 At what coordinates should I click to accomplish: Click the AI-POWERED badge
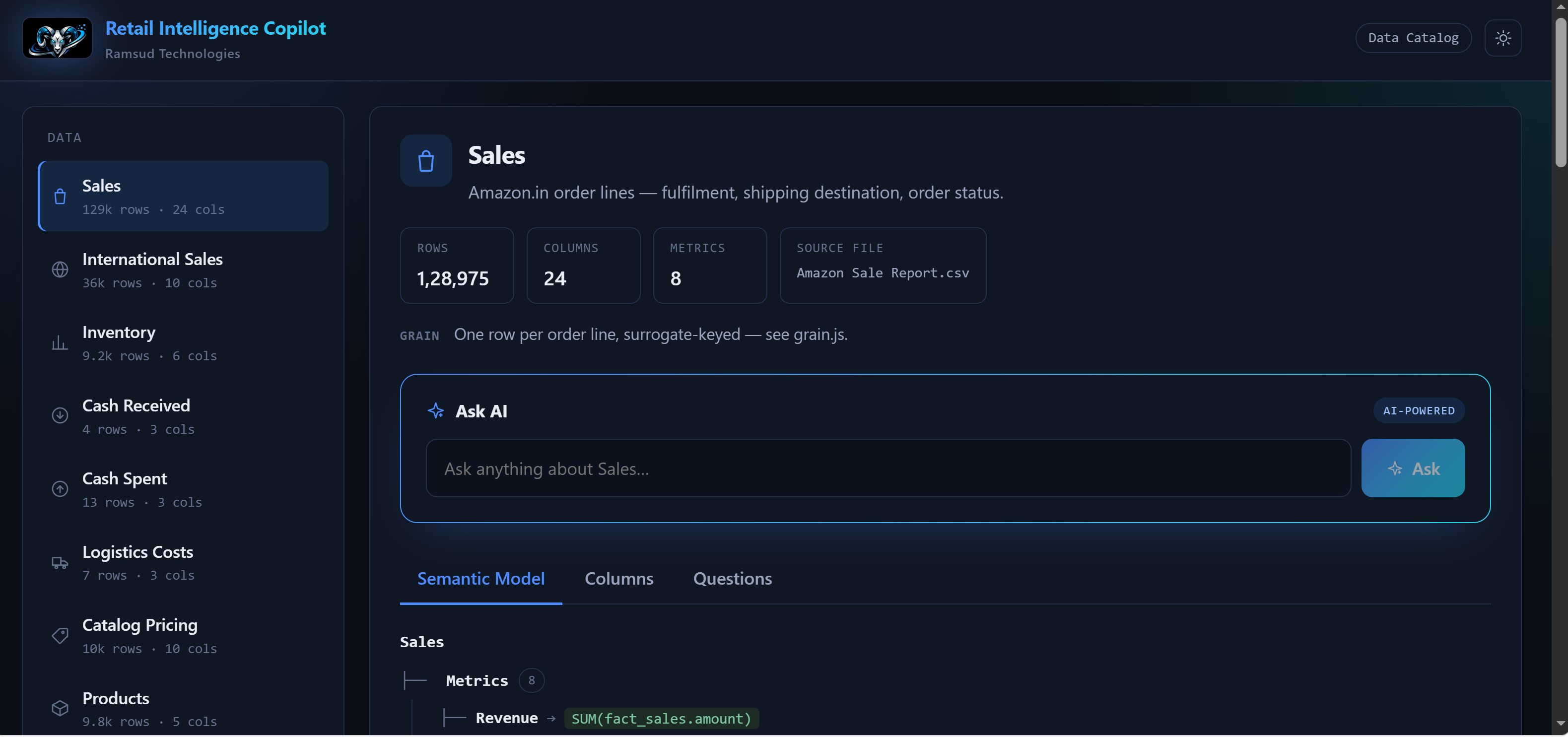pyautogui.click(x=1418, y=411)
